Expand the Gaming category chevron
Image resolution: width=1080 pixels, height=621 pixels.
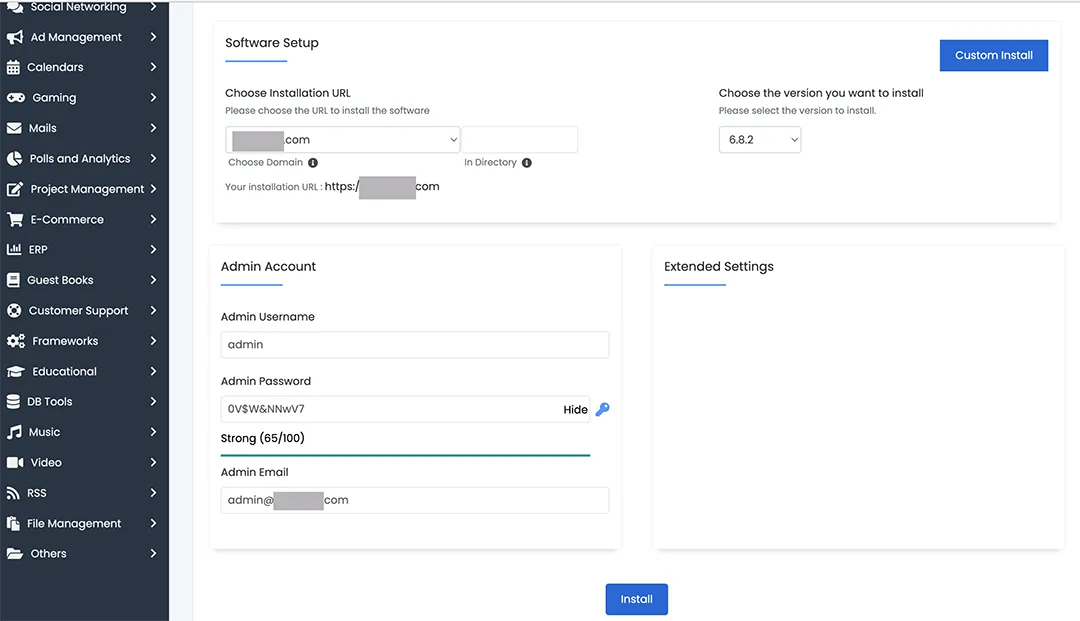tap(153, 98)
